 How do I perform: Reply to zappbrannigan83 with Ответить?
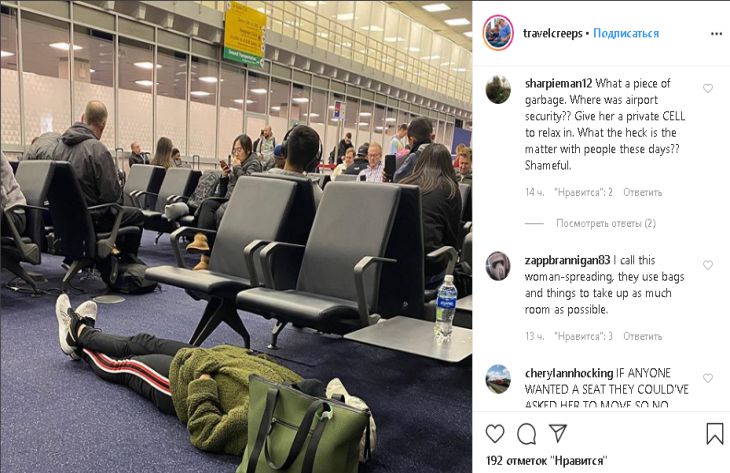click(x=642, y=336)
